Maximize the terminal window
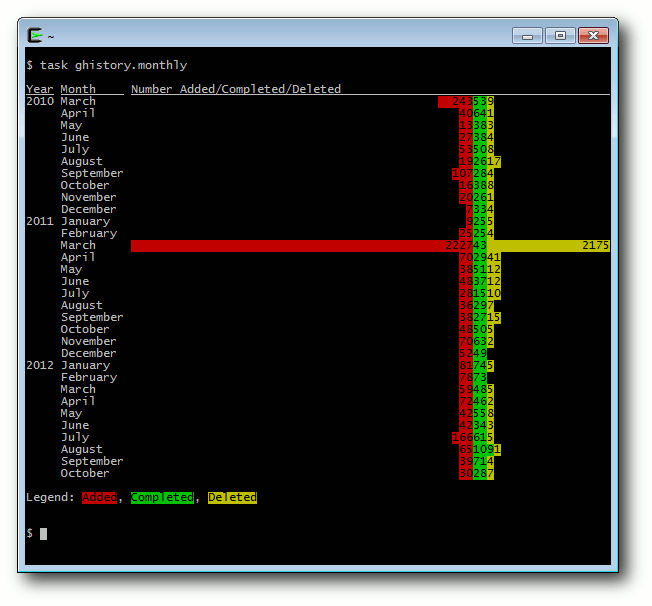The height and width of the screenshot is (606, 652). point(559,36)
